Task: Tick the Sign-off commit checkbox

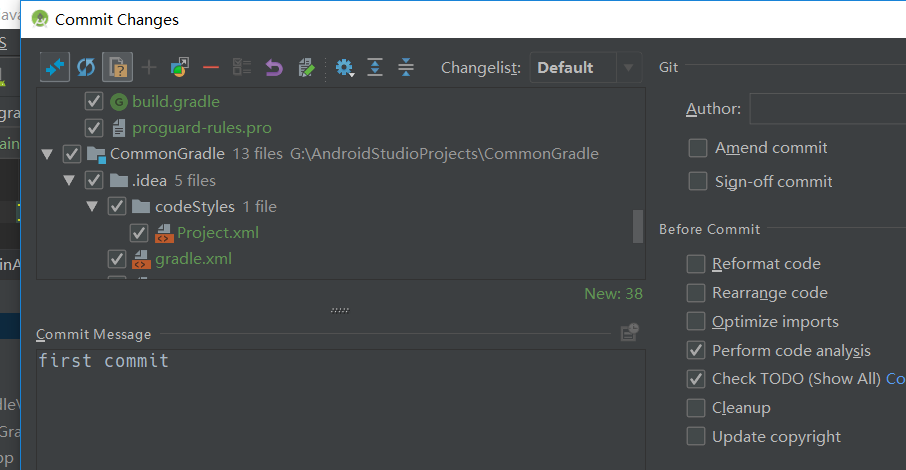Action: pyautogui.click(x=698, y=182)
